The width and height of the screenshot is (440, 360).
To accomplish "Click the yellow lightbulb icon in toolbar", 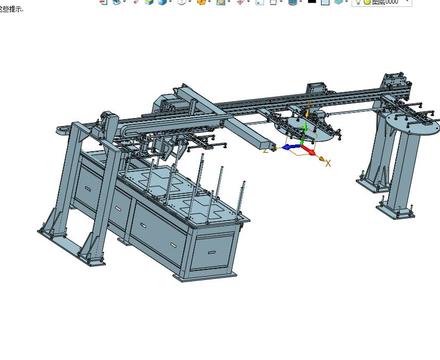I will pyautogui.click(x=358, y=2).
